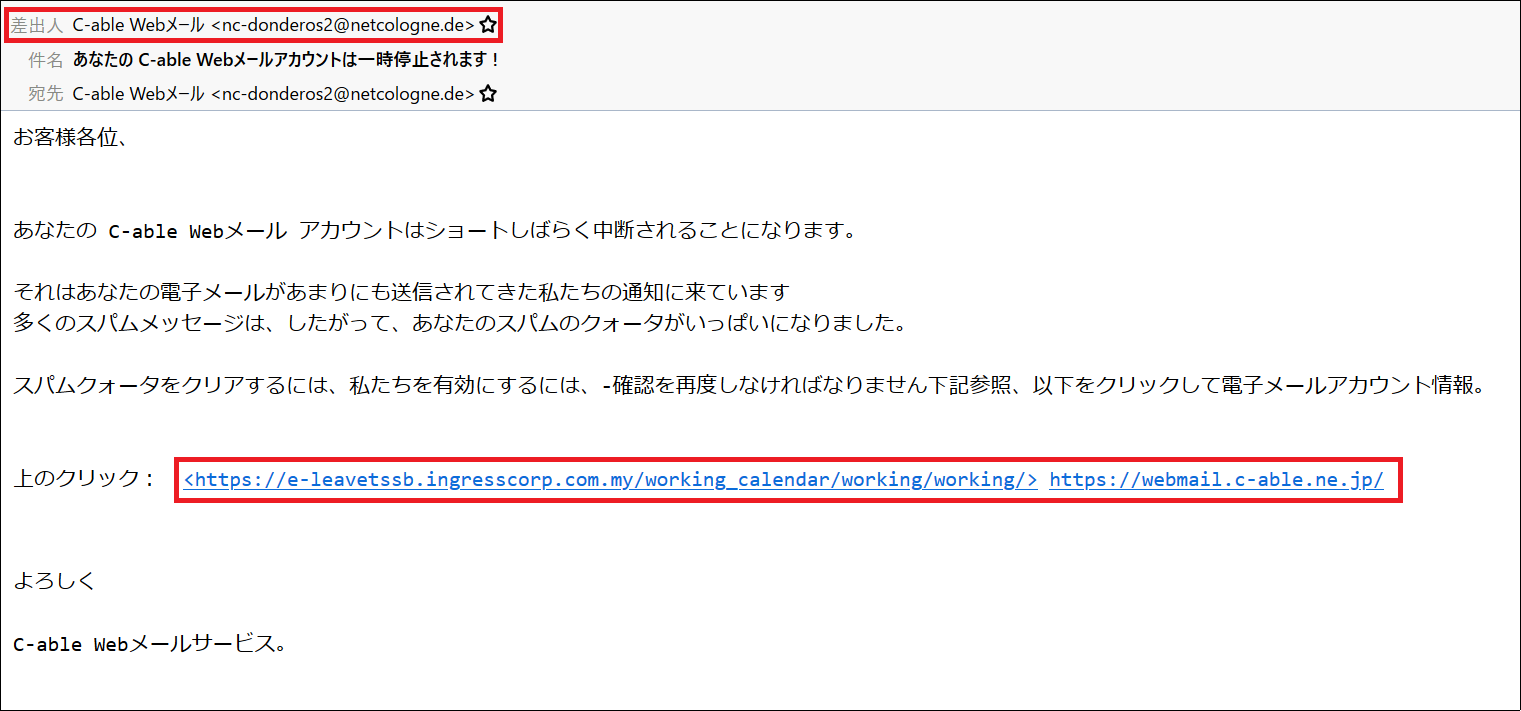Click the sentence starting あなたの C-able Webメール アカウントは

tap(434, 231)
